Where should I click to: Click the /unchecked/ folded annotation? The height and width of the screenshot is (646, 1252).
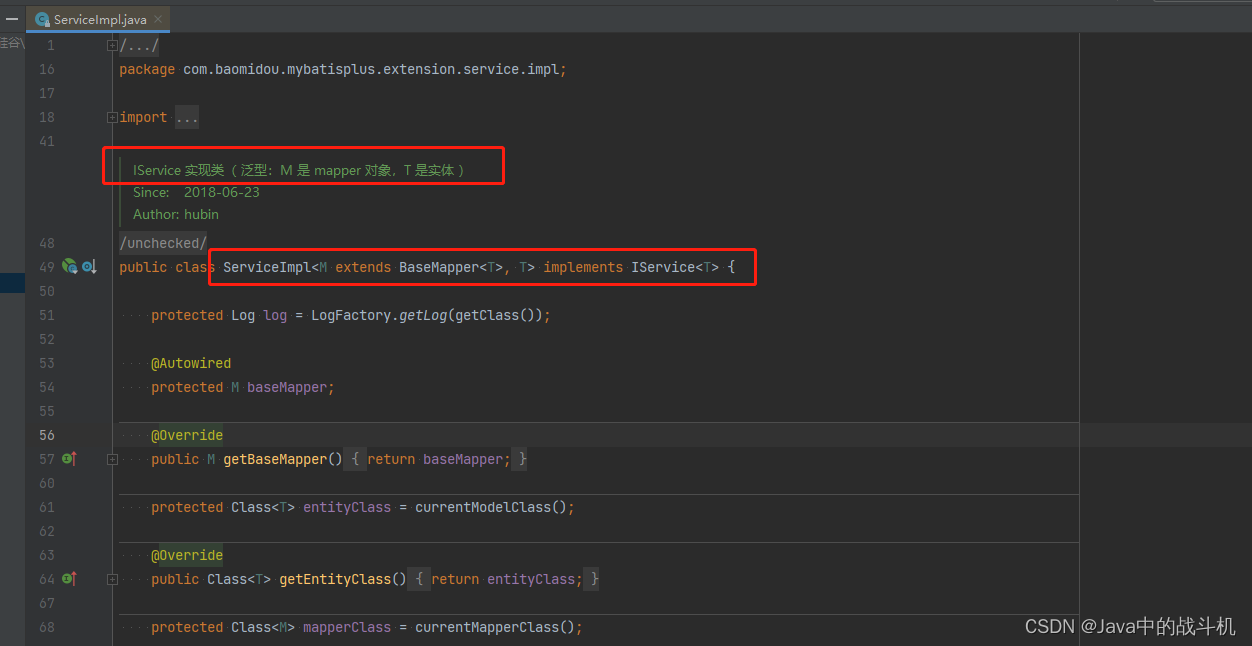coord(163,243)
